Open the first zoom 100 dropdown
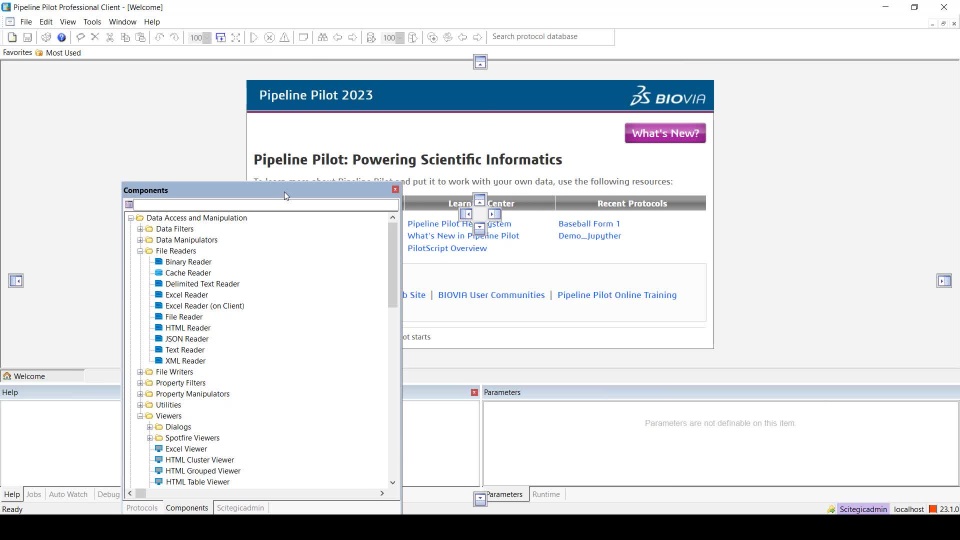Viewport: 960px width, 540px height. pyautogui.click(x=207, y=38)
